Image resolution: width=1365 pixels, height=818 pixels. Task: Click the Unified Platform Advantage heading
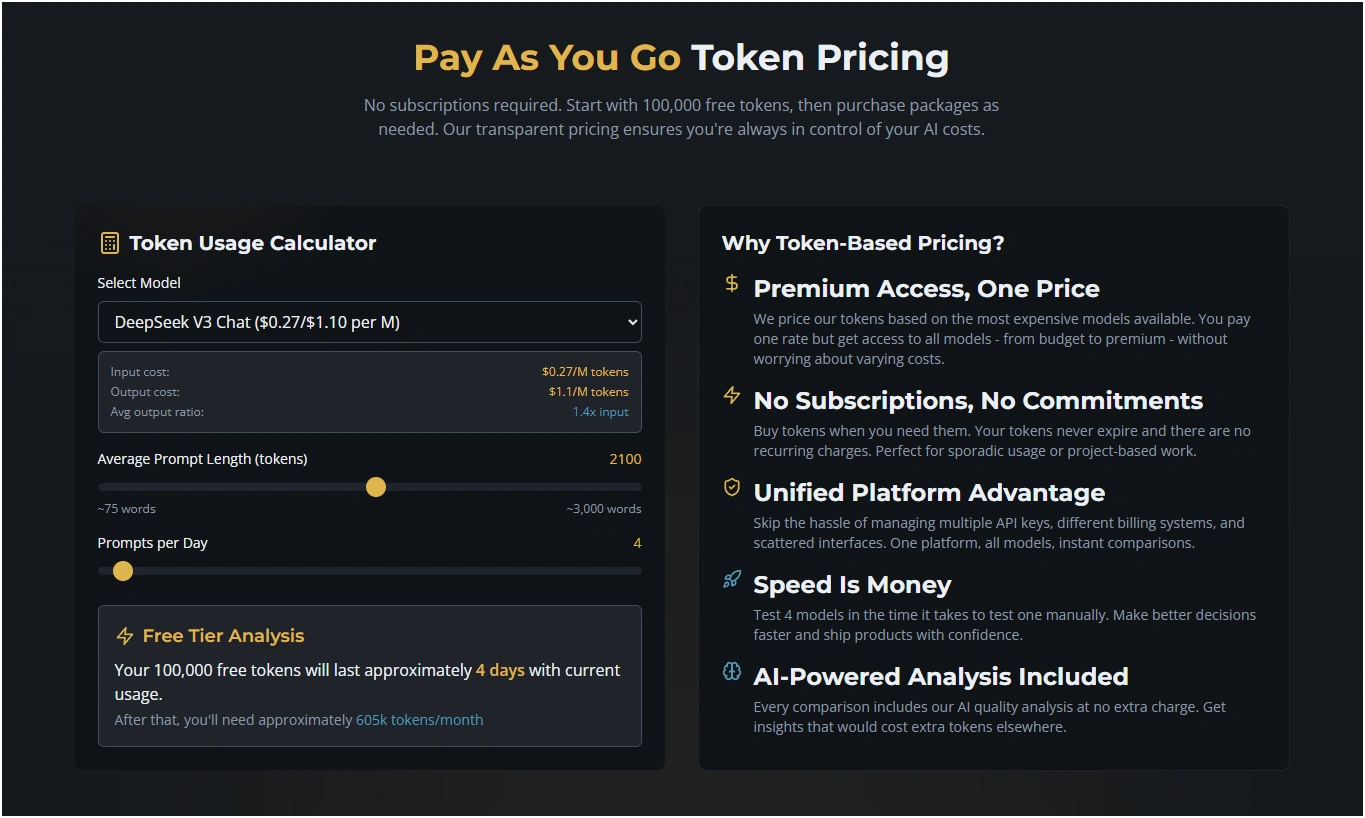(929, 493)
